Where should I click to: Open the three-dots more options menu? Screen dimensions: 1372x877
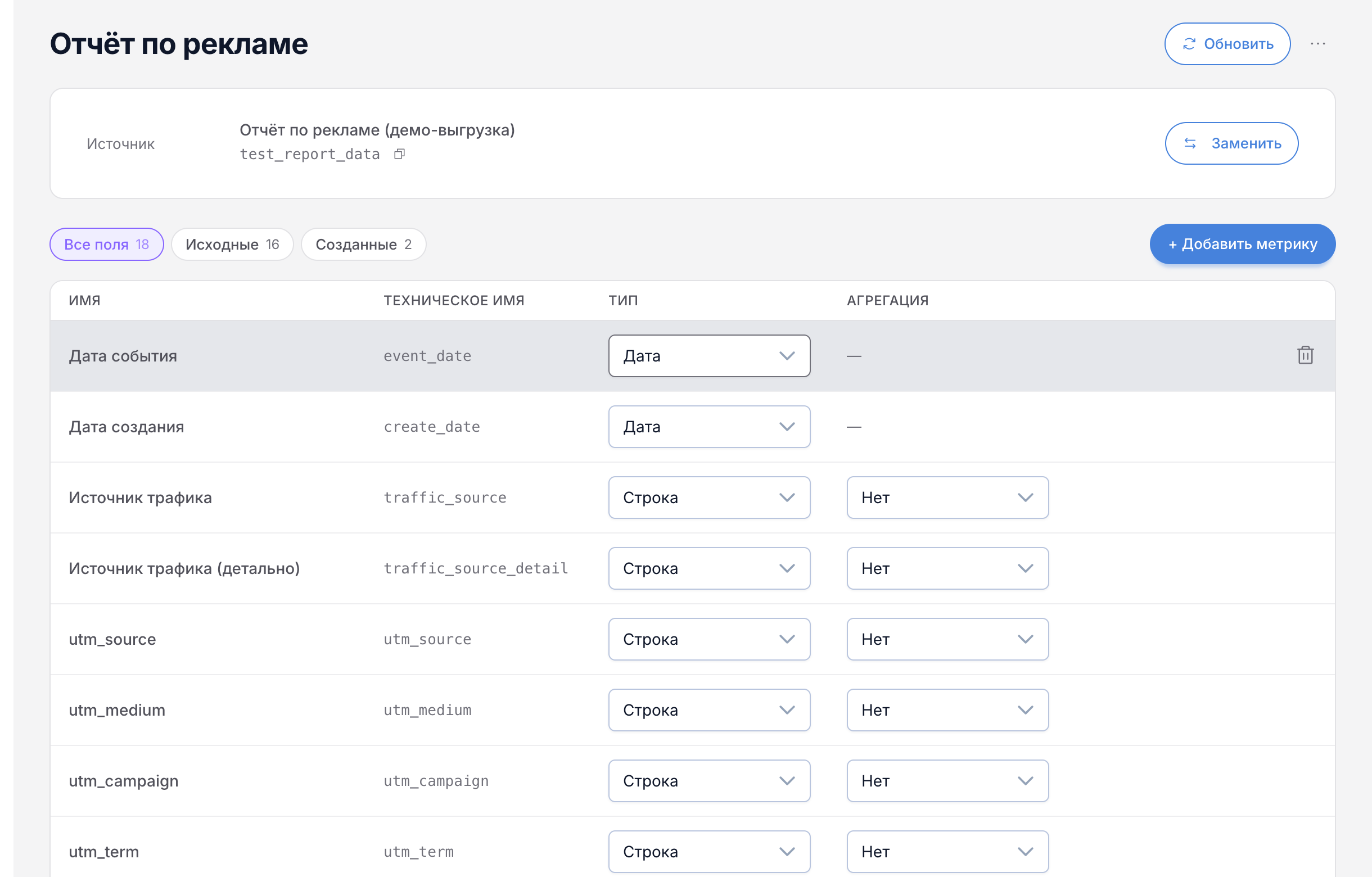(x=1318, y=44)
